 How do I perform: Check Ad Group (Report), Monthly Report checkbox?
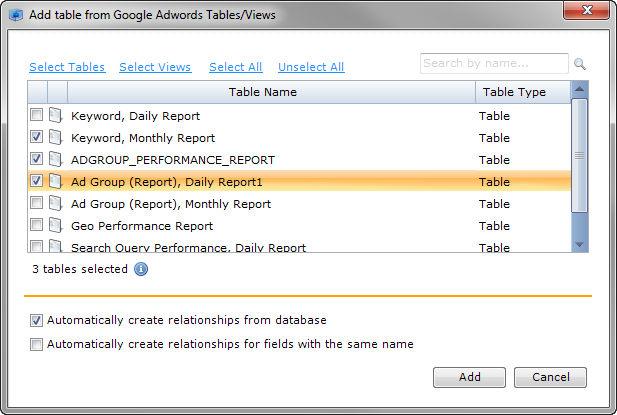point(37,203)
